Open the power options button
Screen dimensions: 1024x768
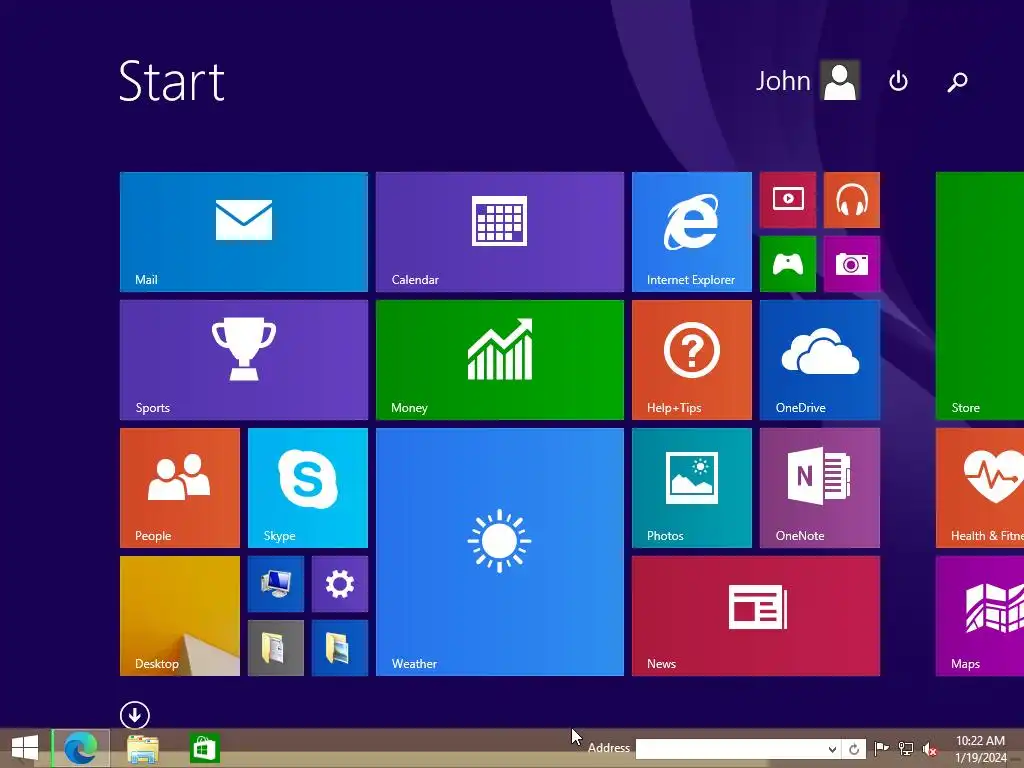(899, 81)
